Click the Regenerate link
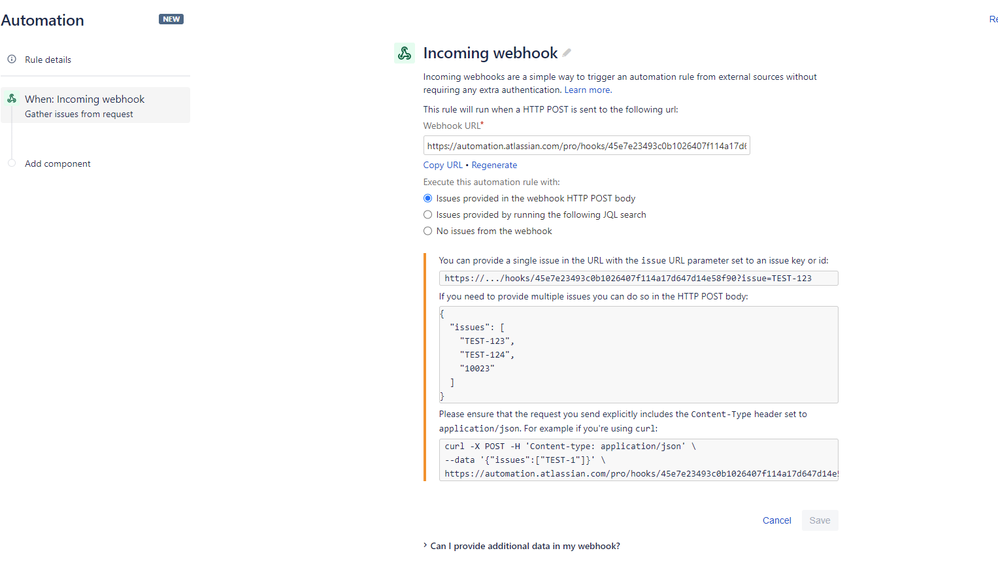 click(x=494, y=165)
